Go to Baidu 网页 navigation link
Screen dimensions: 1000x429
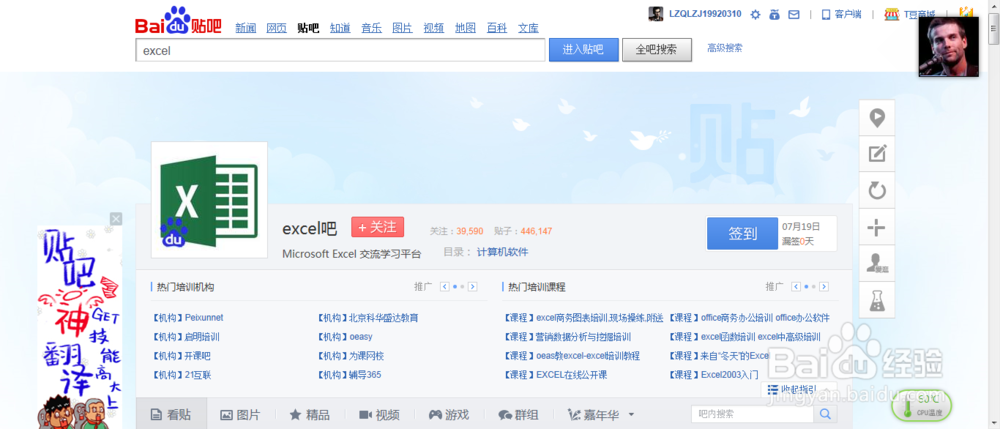pos(276,28)
